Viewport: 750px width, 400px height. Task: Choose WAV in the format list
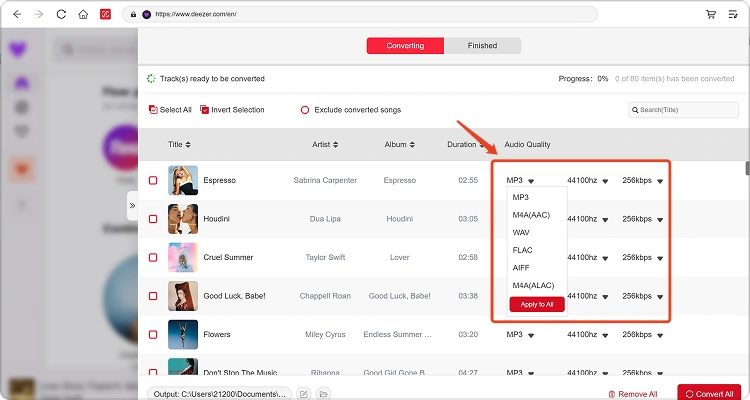(521, 233)
